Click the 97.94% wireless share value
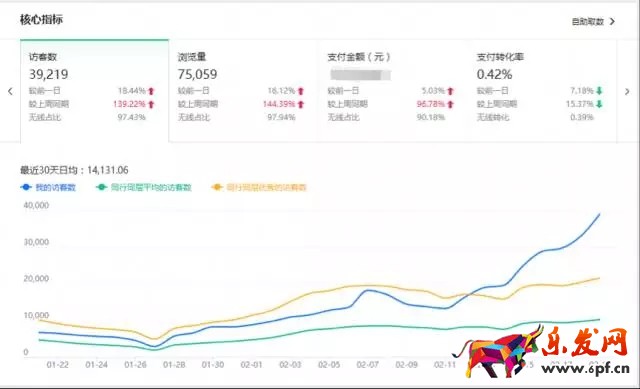The width and height of the screenshot is (640, 389). click(x=281, y=118)
